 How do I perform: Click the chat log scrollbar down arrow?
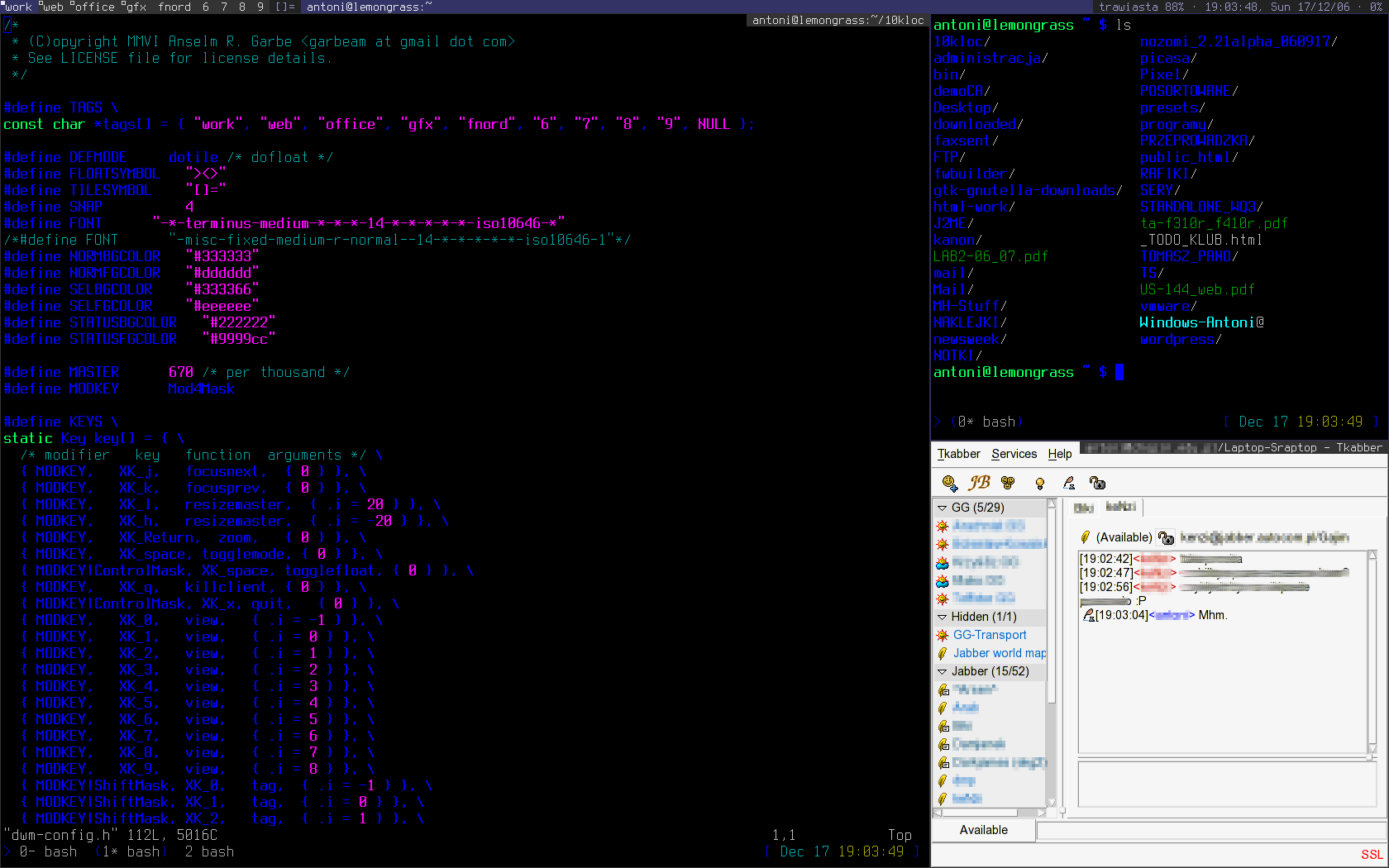[1372, 749]
